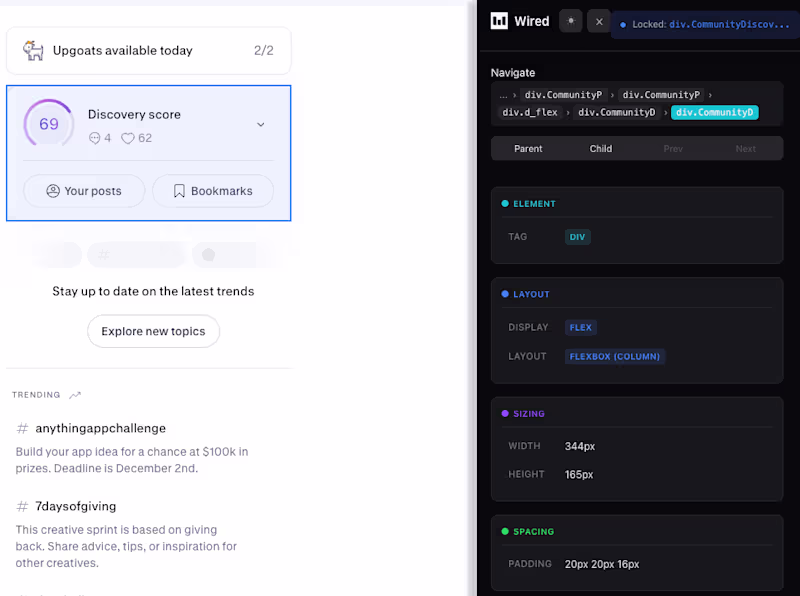Select first div.CommunityP breadcrumb
800x596 pixels.
563,95
